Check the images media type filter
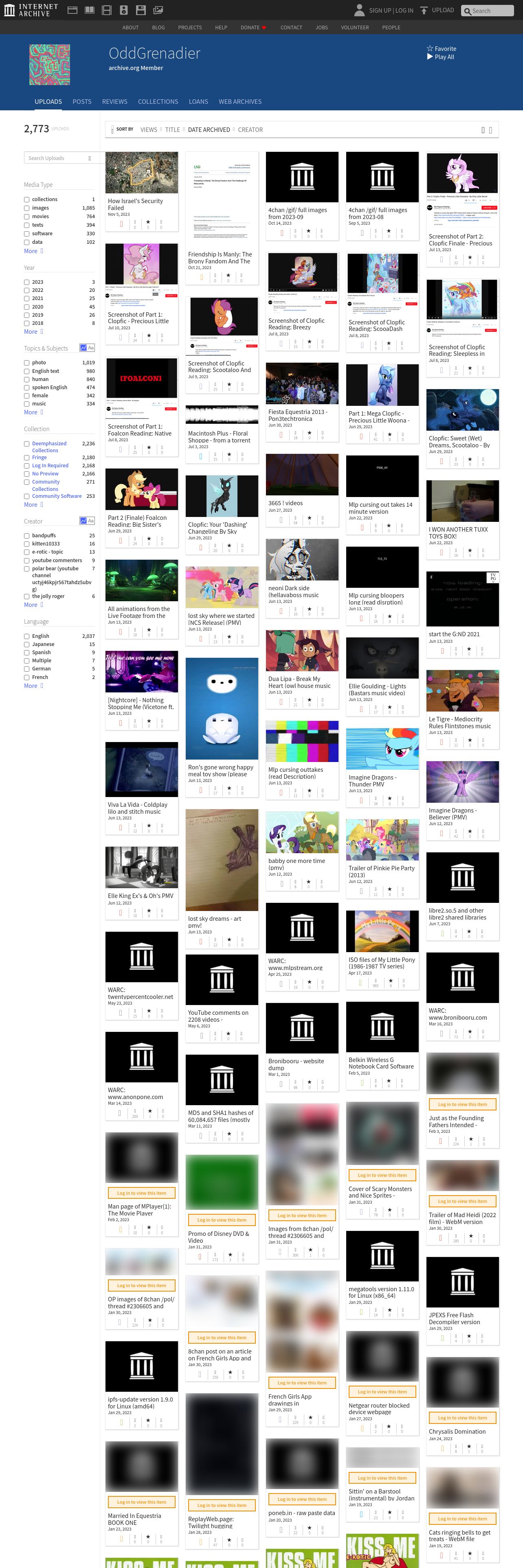The height and width of the screenshot is (1568, 523). pos(27,208)
